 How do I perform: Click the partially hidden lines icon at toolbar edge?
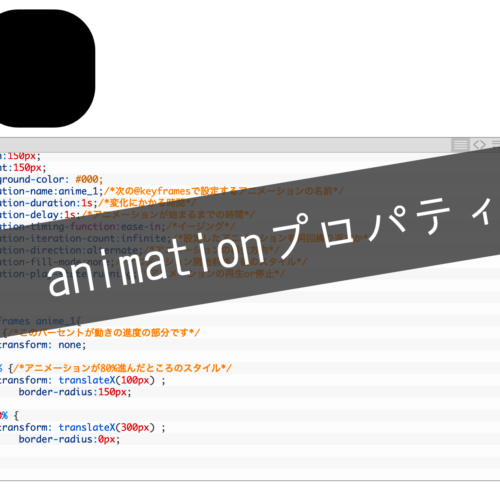496,144
